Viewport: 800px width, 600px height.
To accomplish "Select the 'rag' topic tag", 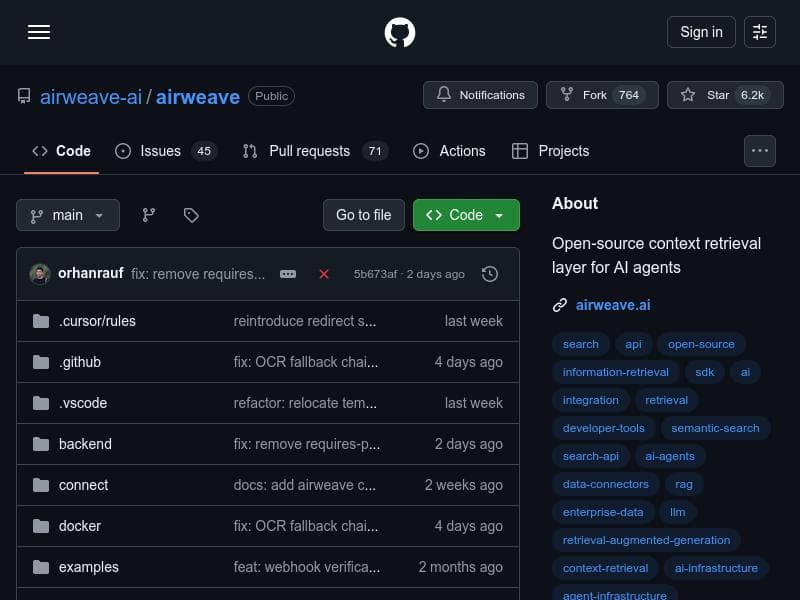I will [684, 484].
